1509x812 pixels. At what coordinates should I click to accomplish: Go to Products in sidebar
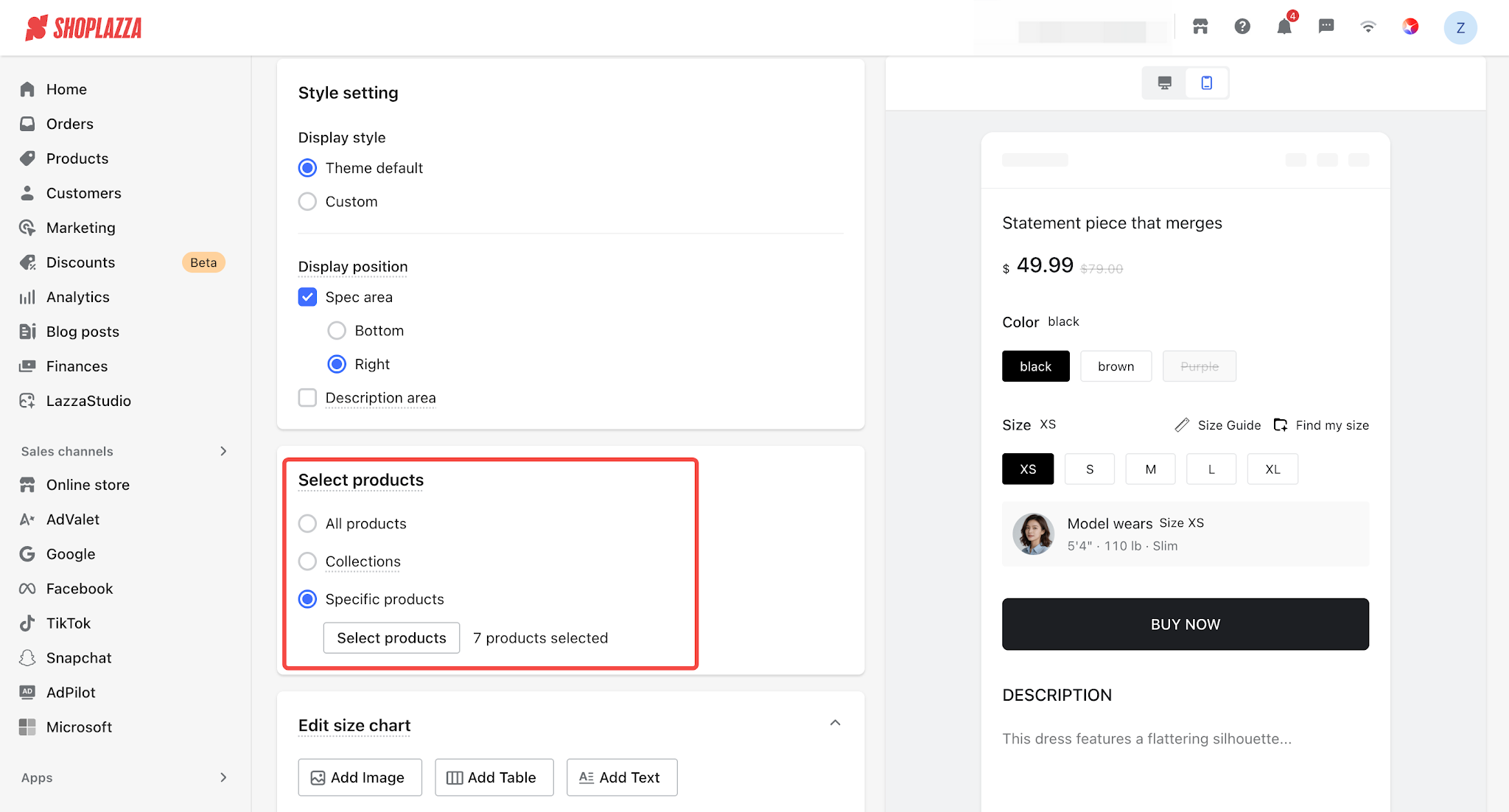[77, 158]
